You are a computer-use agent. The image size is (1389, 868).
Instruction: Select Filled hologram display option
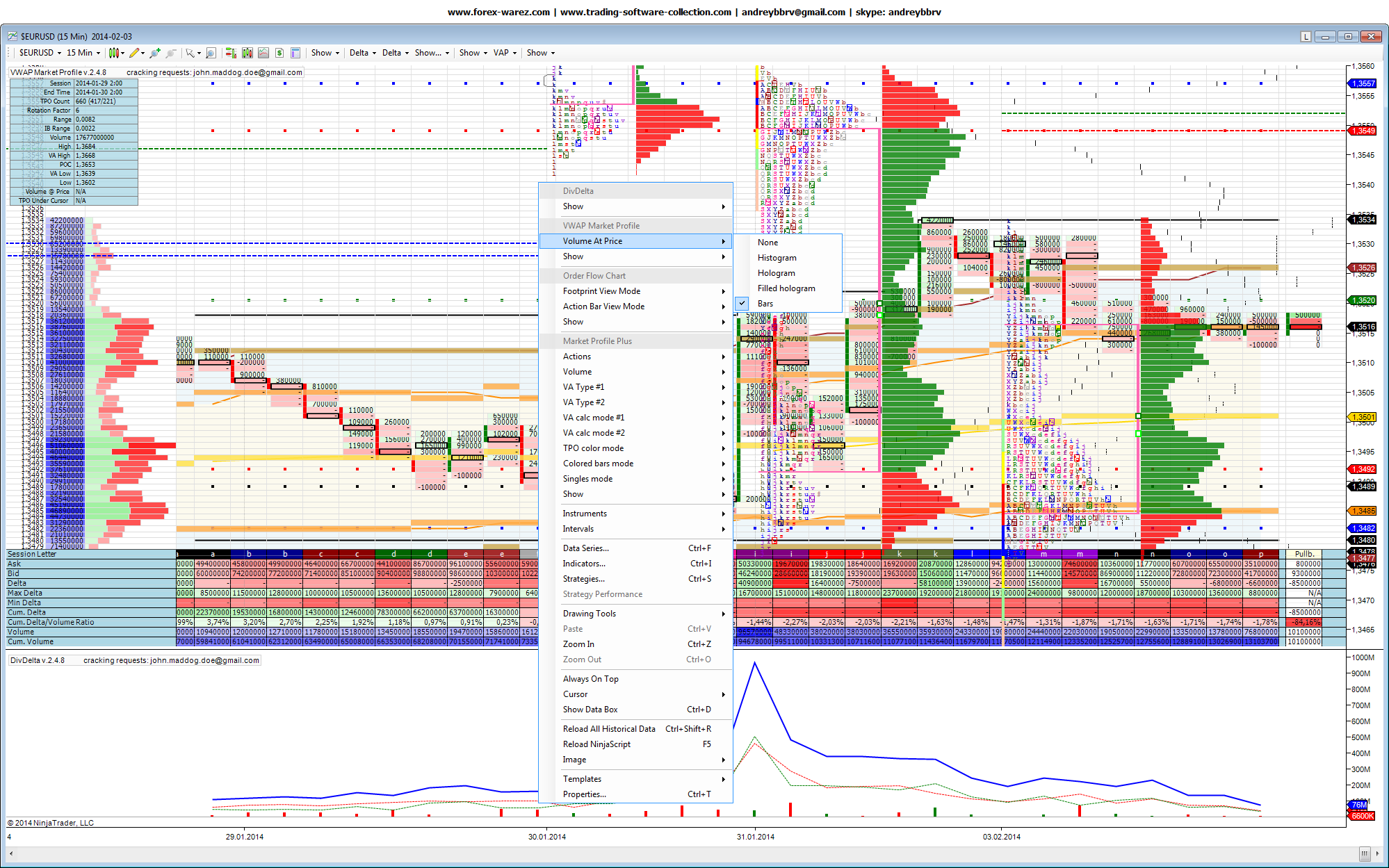click(786, 288)
